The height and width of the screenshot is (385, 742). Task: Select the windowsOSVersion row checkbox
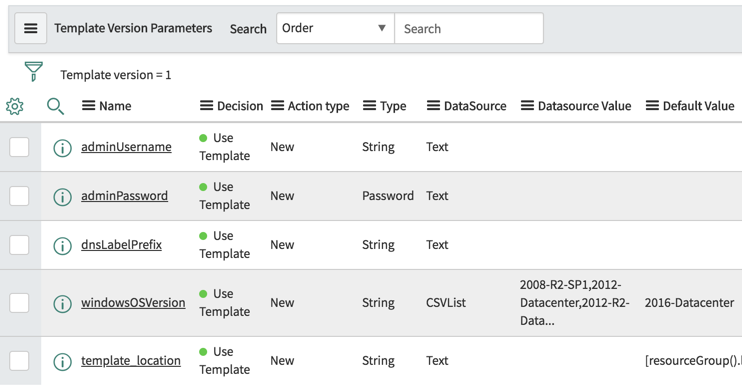(x=19, y=303)
